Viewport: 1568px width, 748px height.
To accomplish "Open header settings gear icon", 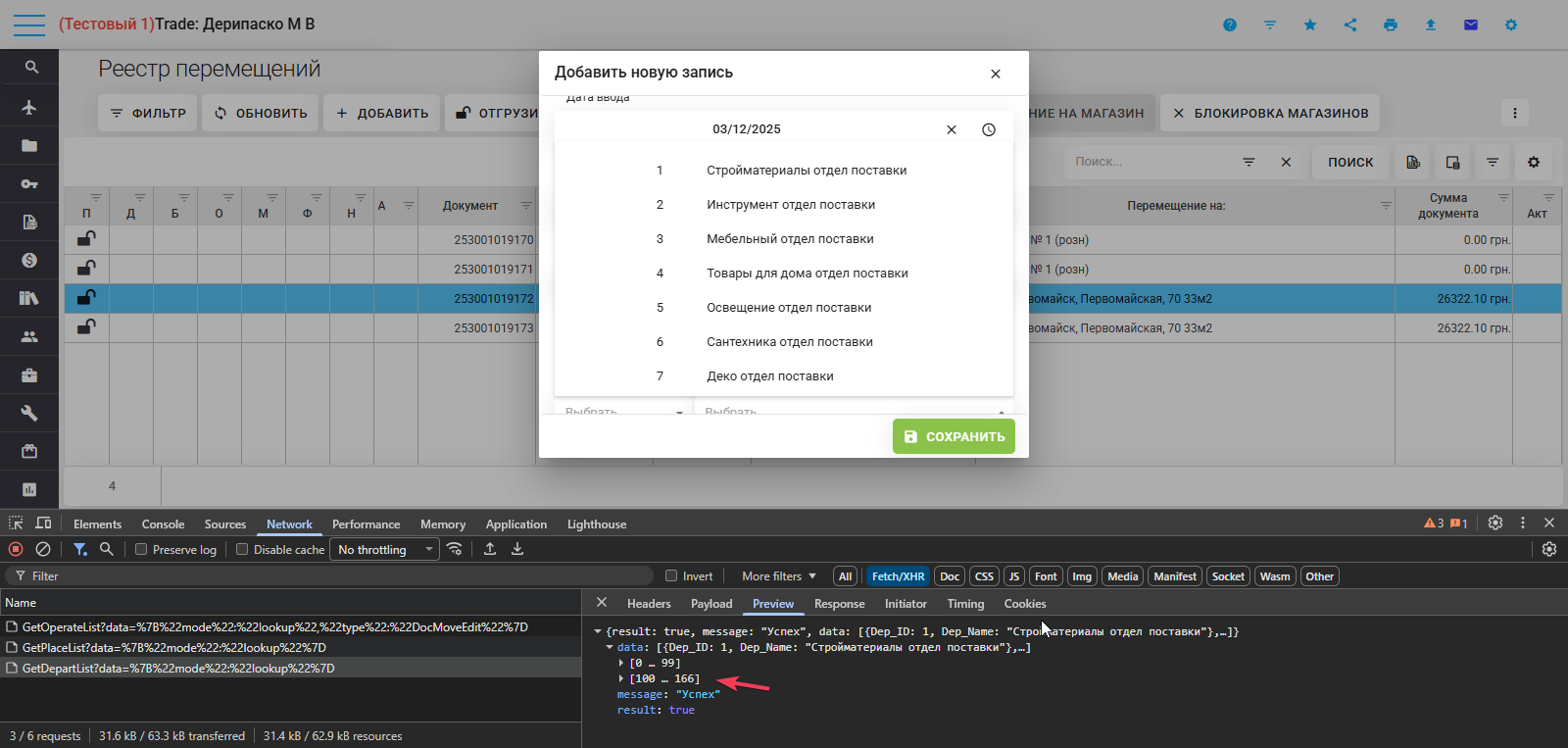I will click(x=1511, y=25).
